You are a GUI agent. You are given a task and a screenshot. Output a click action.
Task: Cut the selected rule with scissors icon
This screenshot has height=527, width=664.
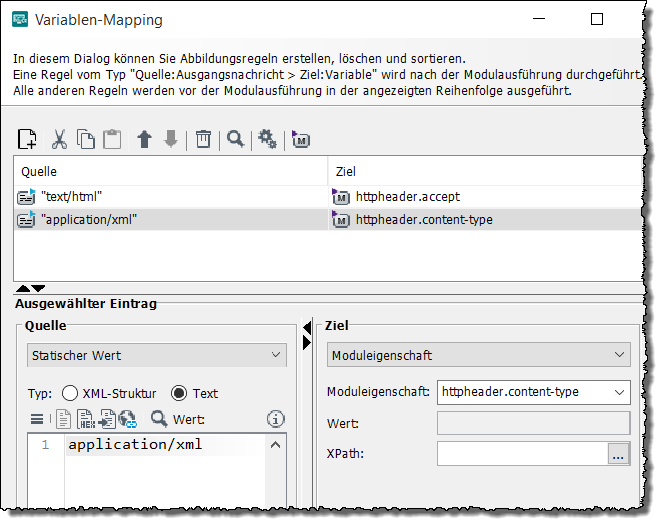coord(59,140)
